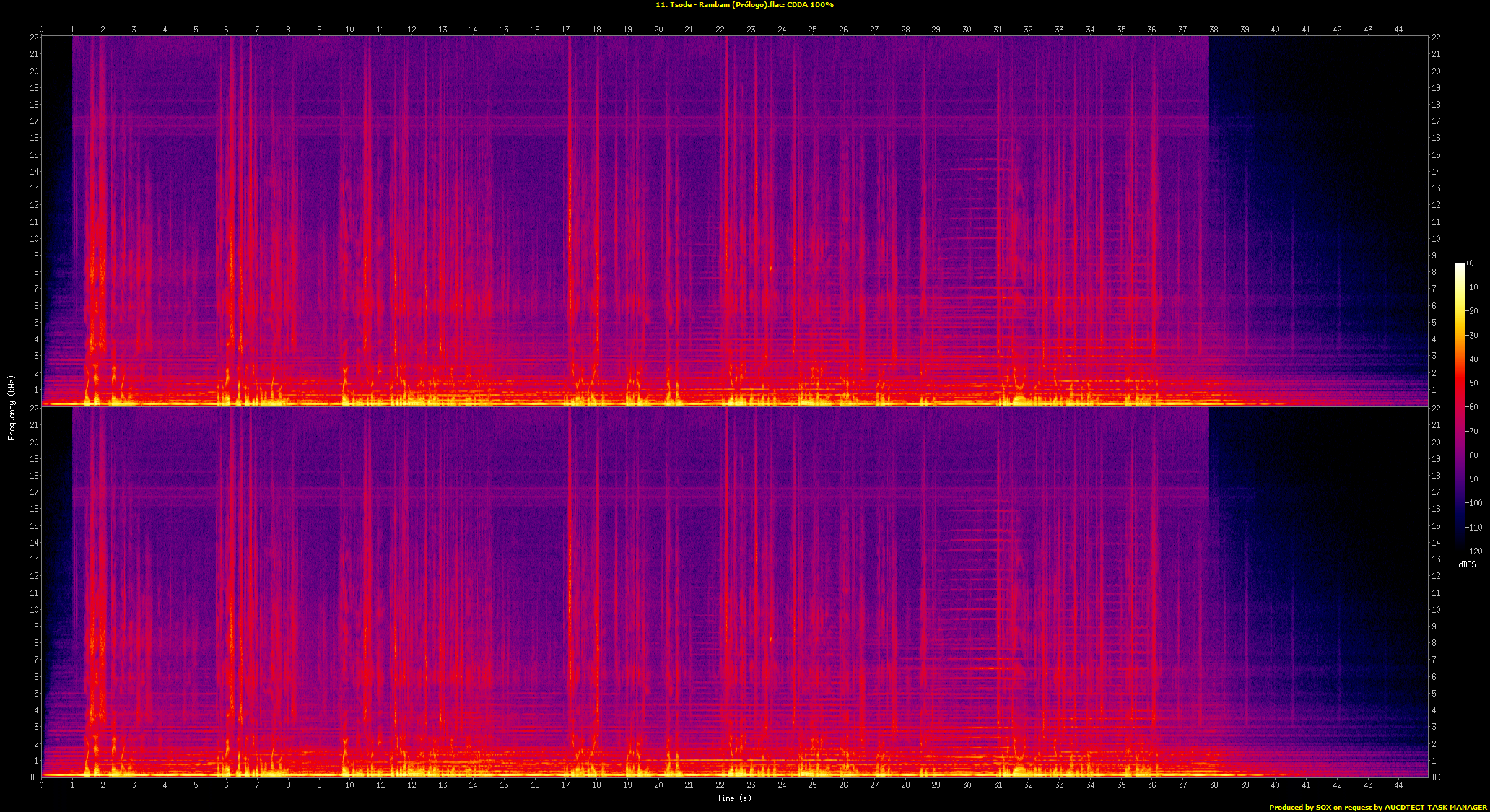Click the 10 second marker on the bottom time axis
The image size is (1490, 812).
click(349, 785)
